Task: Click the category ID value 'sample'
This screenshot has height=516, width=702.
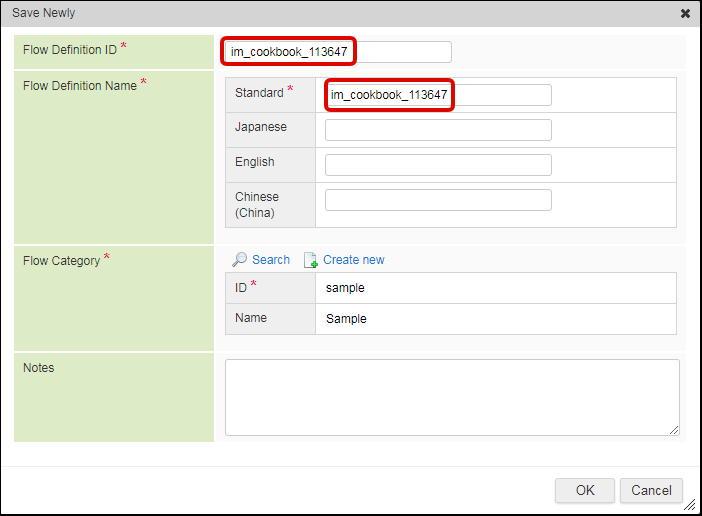Action: click(345, 288)
